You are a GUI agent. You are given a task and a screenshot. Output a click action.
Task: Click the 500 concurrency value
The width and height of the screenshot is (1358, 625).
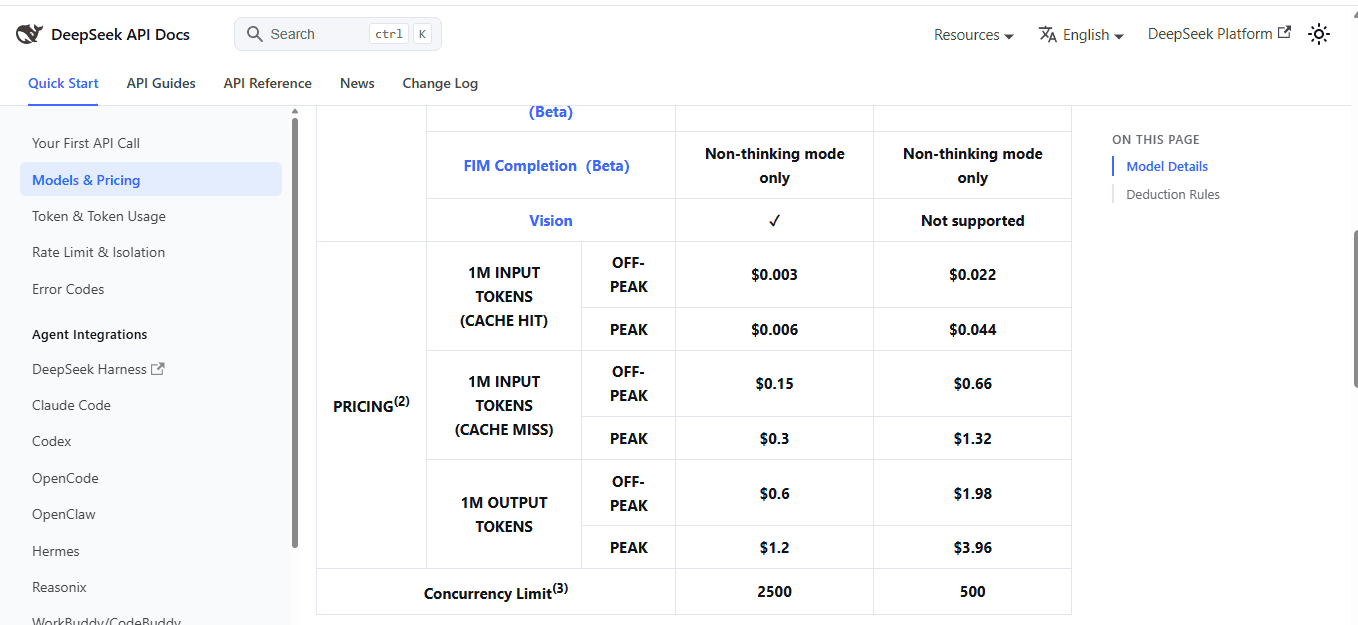973,591
